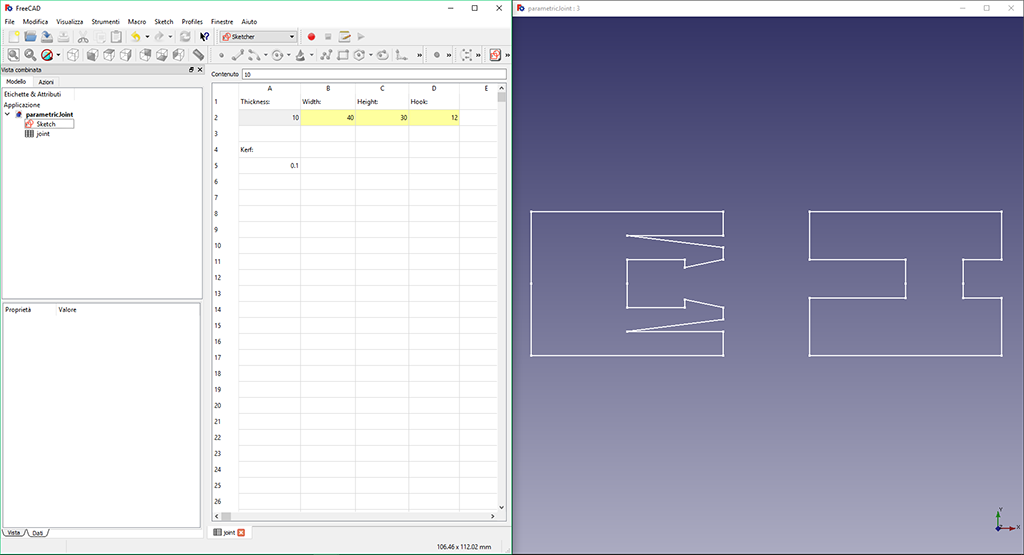Select the Create Point sketch tool
The height and width of the screenshot is (555, 1024).
[221, 56]
